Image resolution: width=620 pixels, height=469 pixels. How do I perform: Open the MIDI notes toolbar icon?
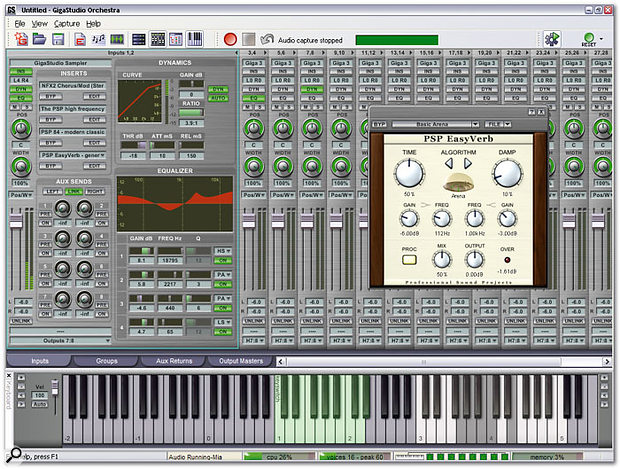[98, 39]
